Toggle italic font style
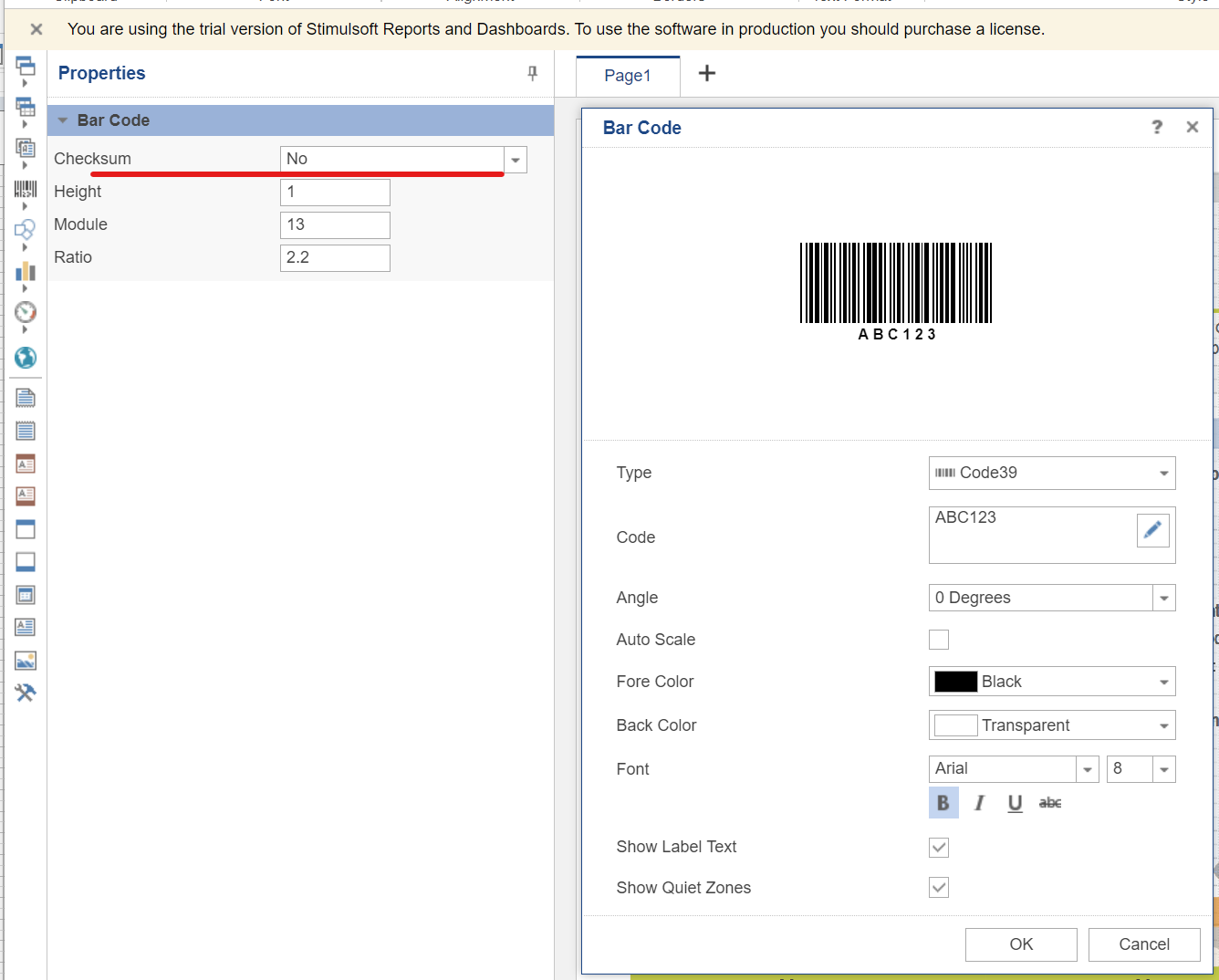The width and height of the screenshot is (1219, 980). pyautogui.click(x=979, y=802)
